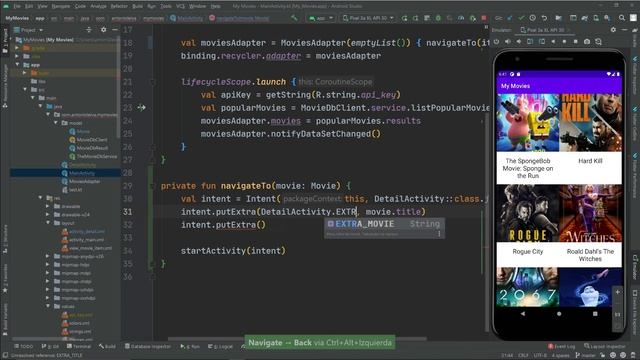Click emulator rotate left icon
Screen dimensions: 640x360
point(530,42)
